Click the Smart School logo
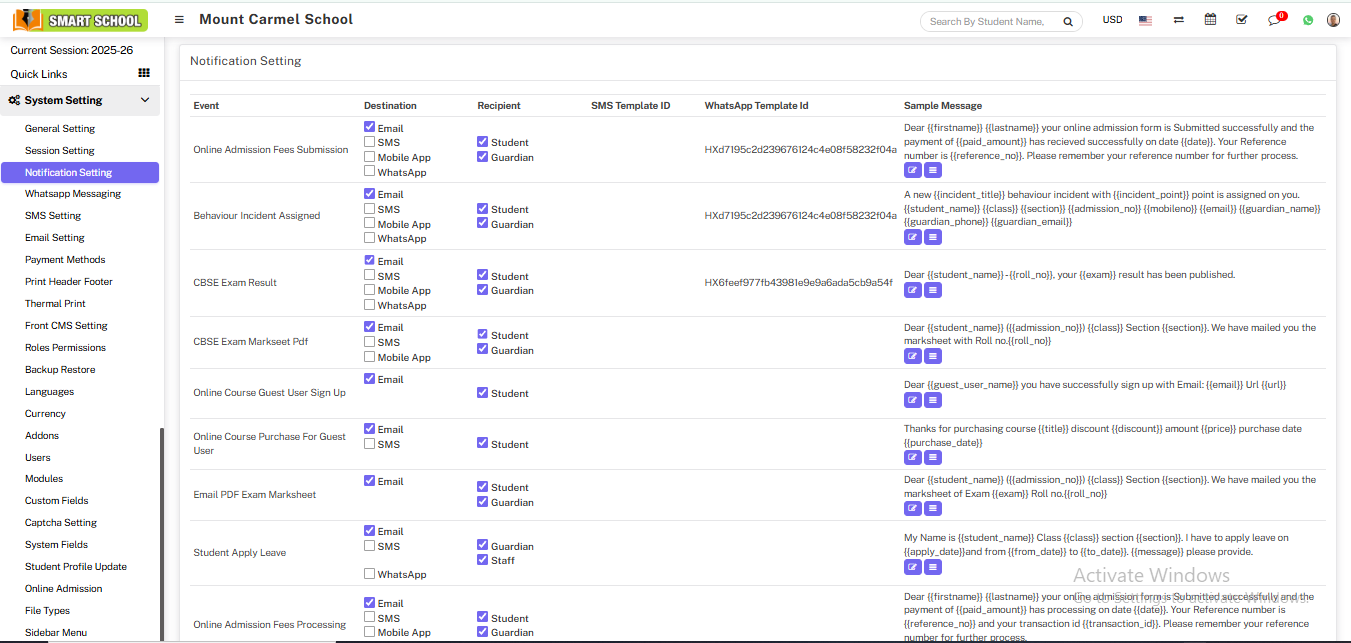1351x643 pixels. pos(80,20)
